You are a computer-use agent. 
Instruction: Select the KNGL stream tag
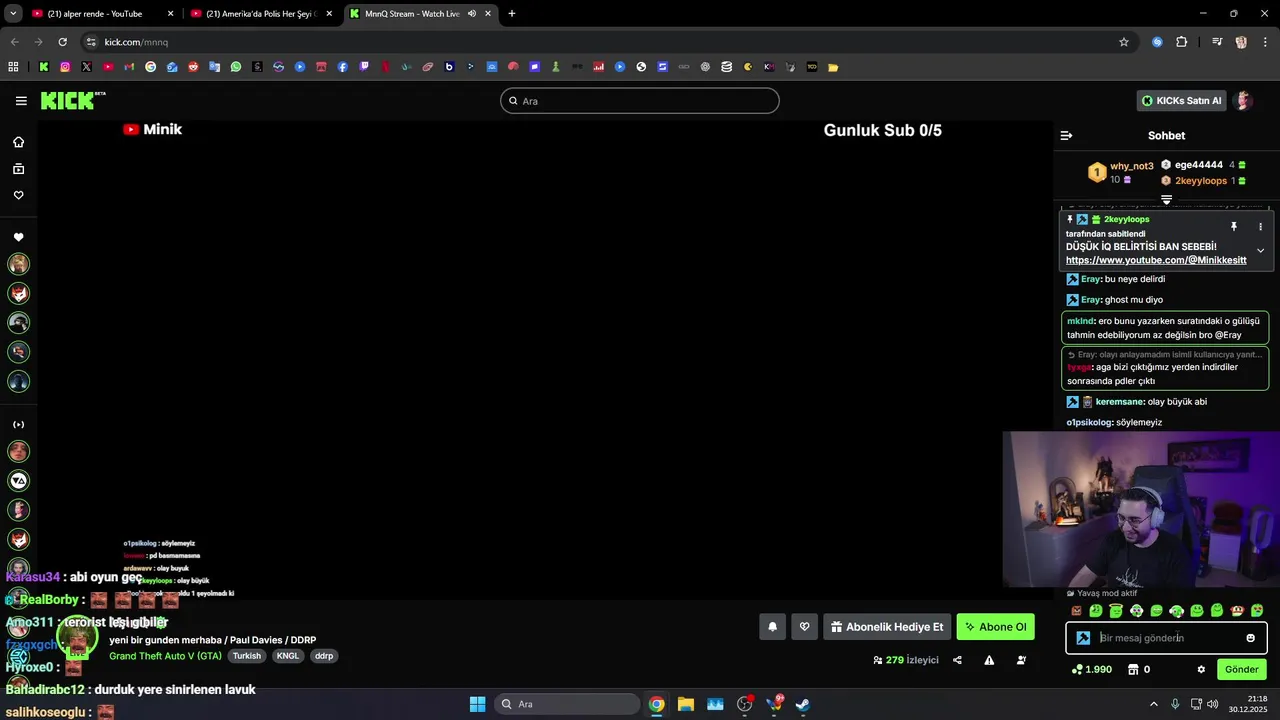coord(288,656)
